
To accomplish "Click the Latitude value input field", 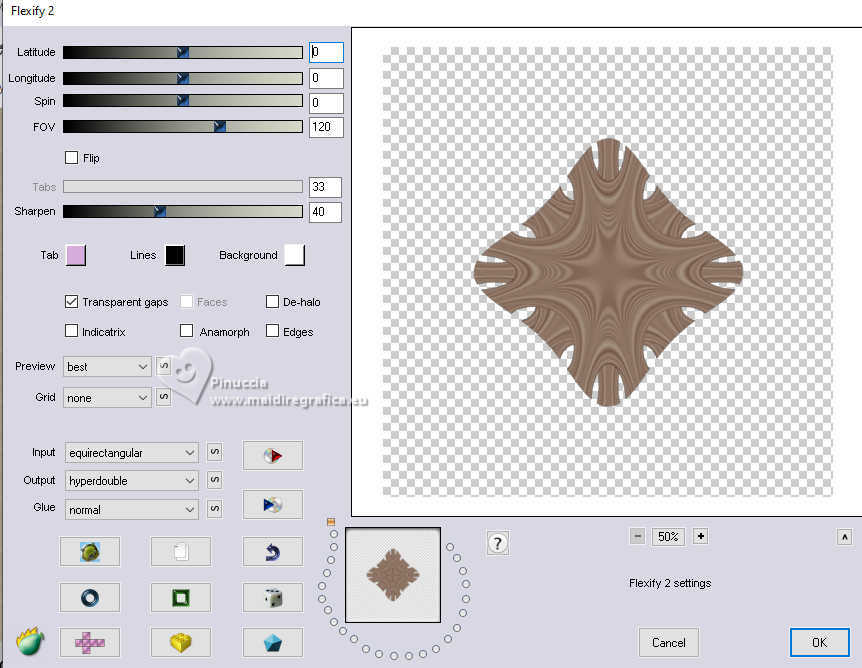I will (326, 52).
